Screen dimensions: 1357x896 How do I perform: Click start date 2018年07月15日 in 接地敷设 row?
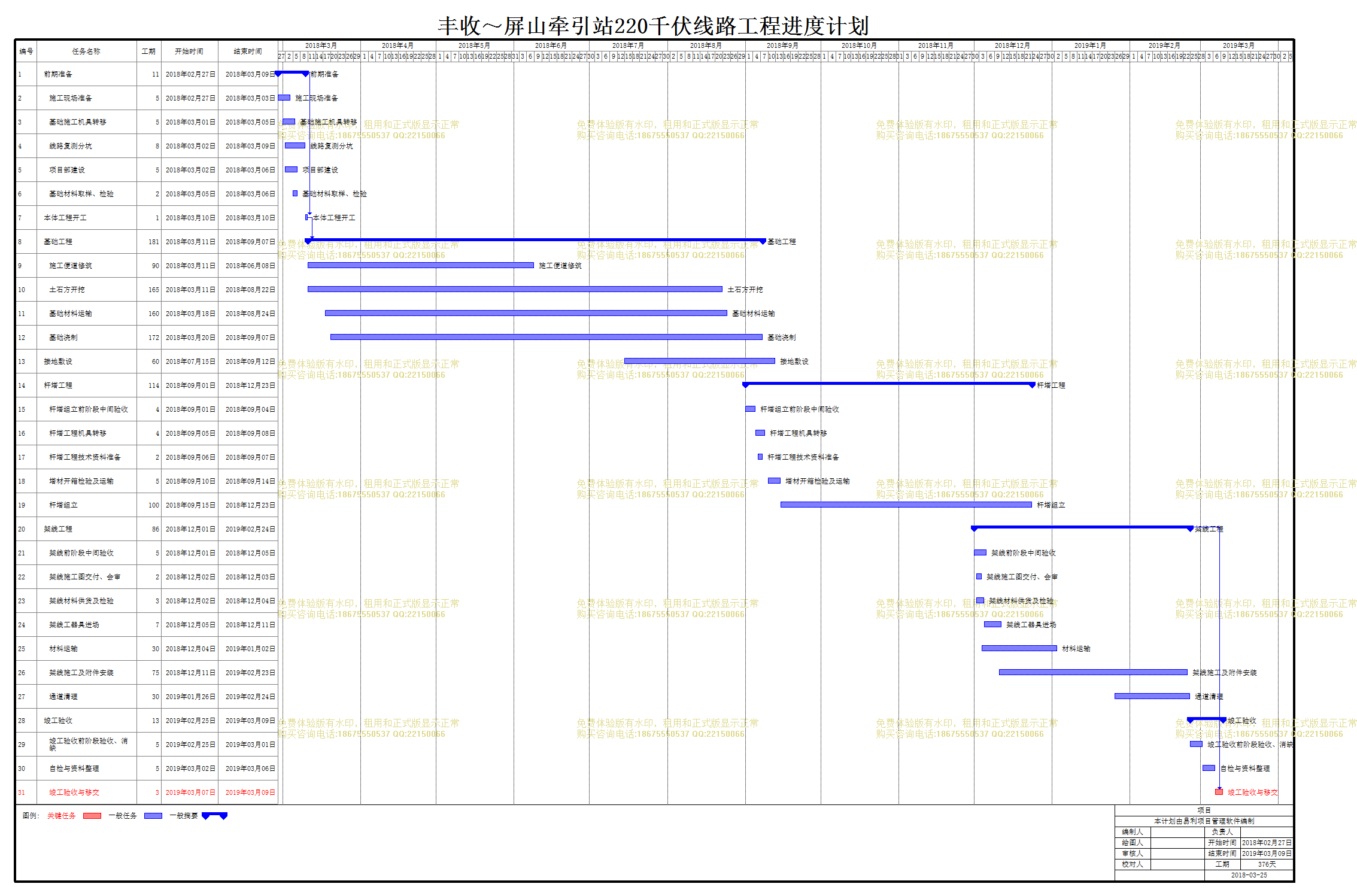[190, 362]
